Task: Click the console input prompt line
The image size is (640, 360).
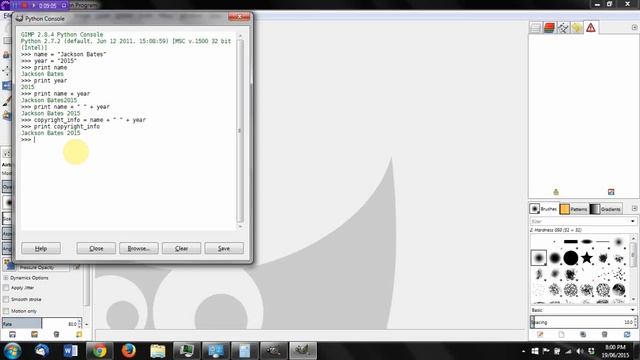Action: click(x=128, y=140)
